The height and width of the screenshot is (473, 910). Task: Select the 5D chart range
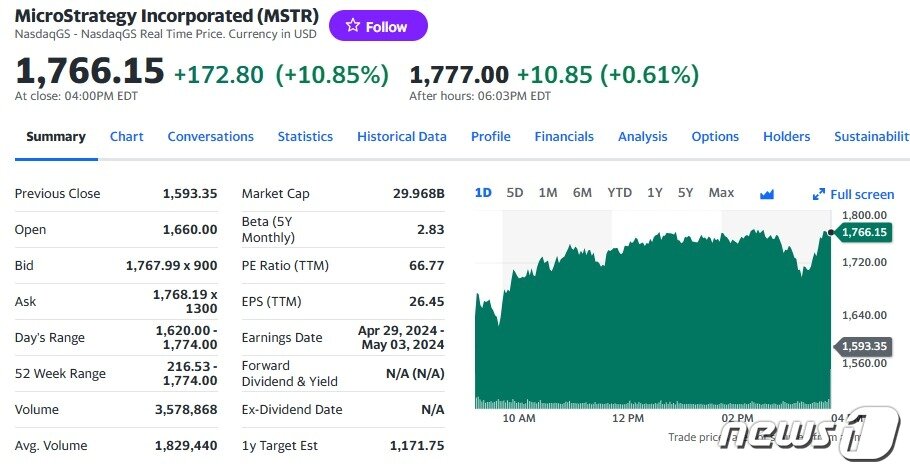click(515, 193)
